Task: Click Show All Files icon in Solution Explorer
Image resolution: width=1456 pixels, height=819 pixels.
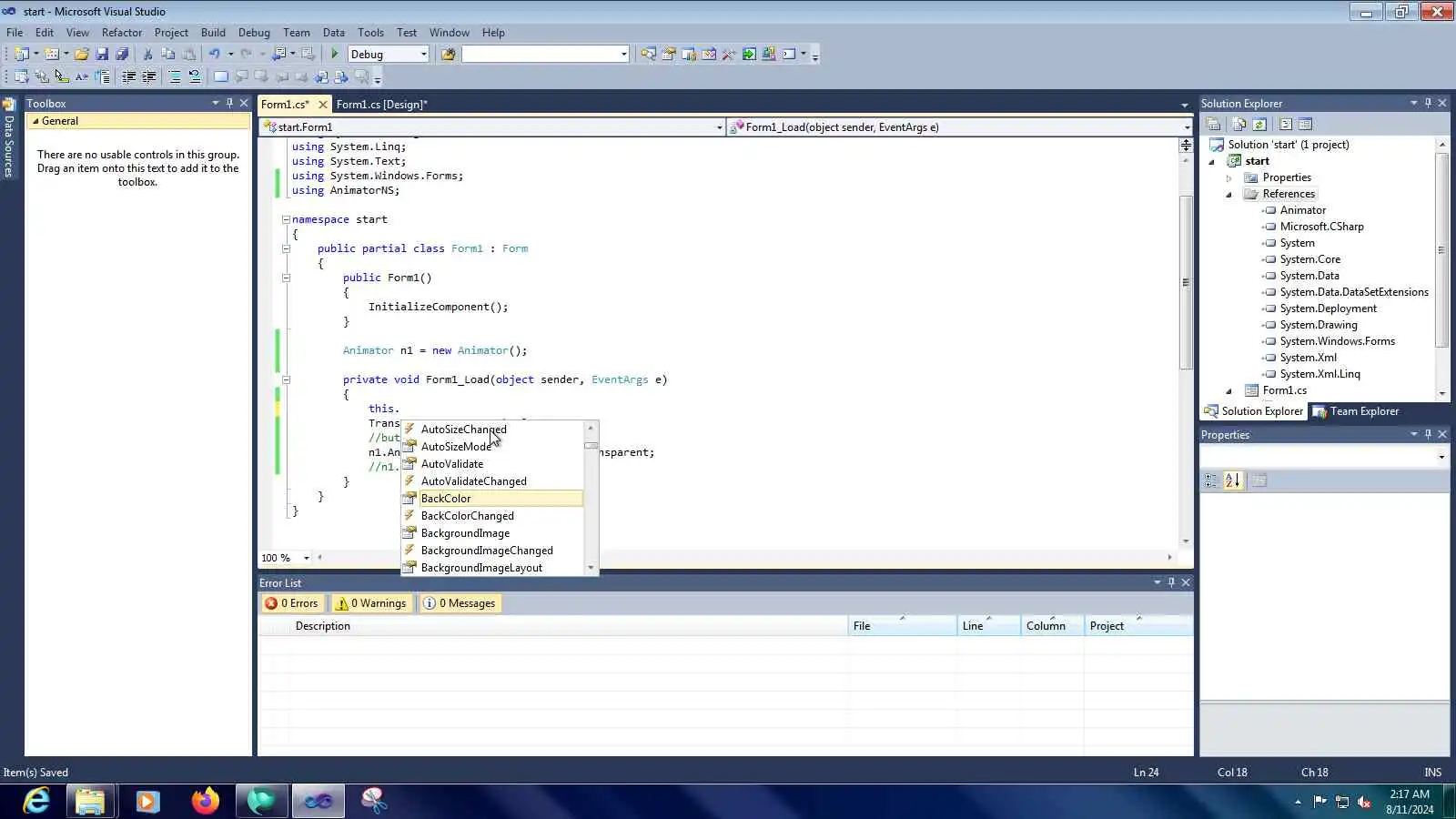Action: click(1239, 125)
